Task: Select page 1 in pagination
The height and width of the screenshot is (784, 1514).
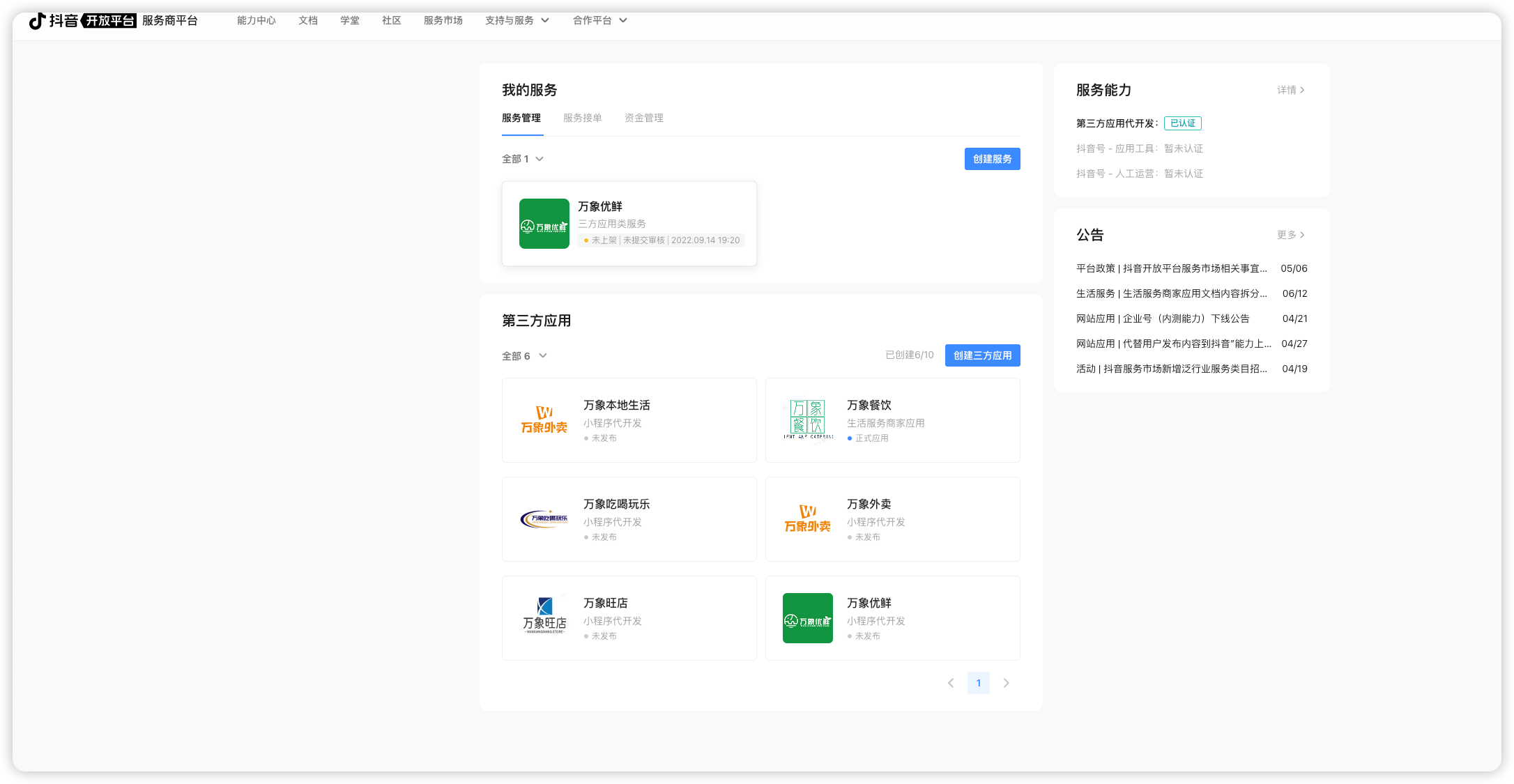Action: pos(979,683)
